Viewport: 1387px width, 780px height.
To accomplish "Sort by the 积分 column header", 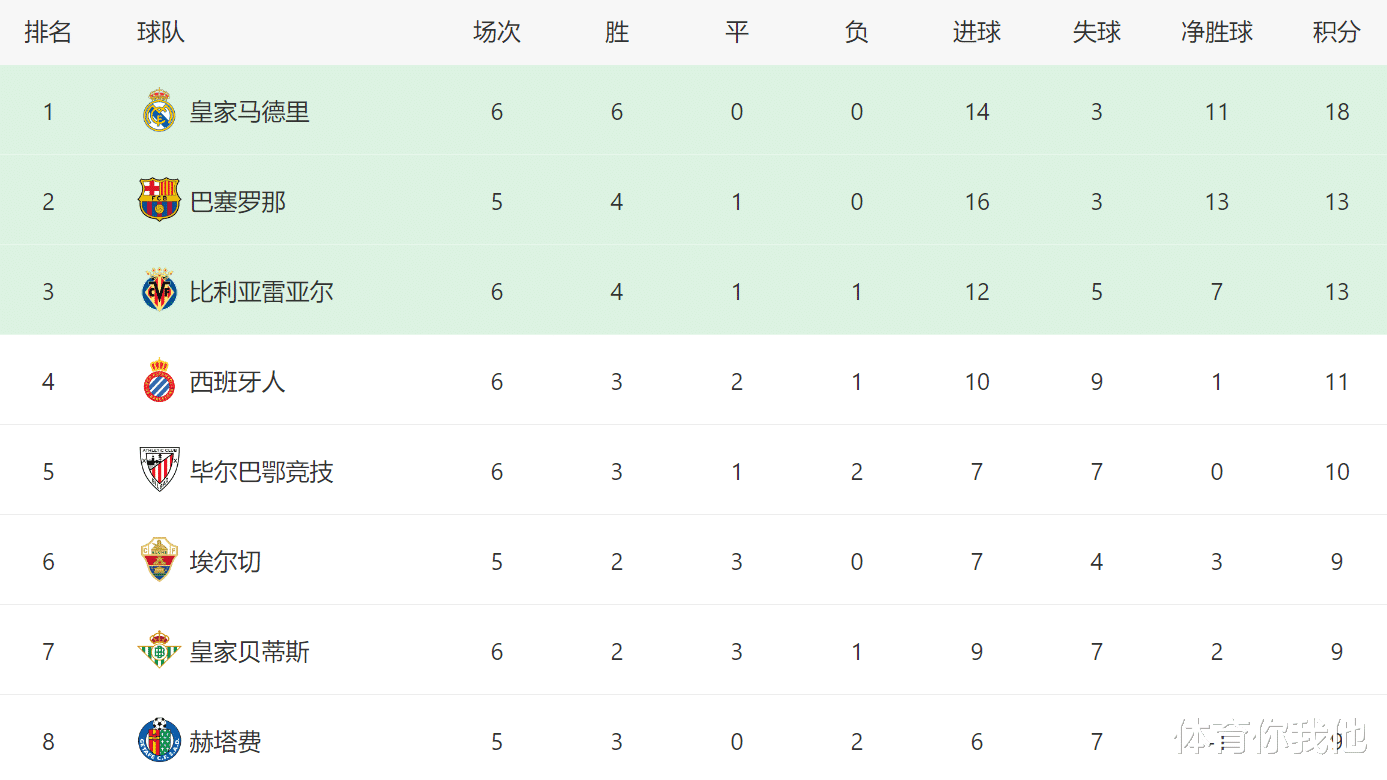I will pyautogui.click(x=1337, y=32).
